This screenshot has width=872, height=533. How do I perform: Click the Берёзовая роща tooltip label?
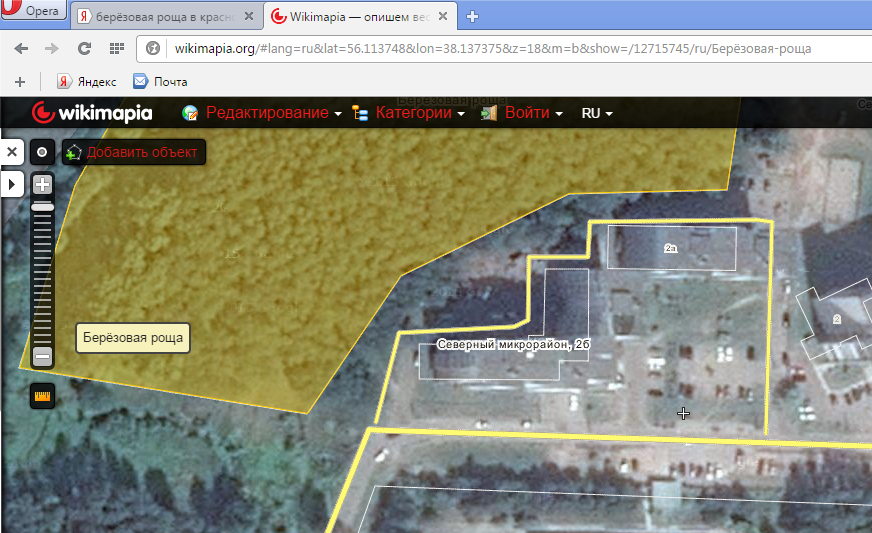click(x=133, y=338)
